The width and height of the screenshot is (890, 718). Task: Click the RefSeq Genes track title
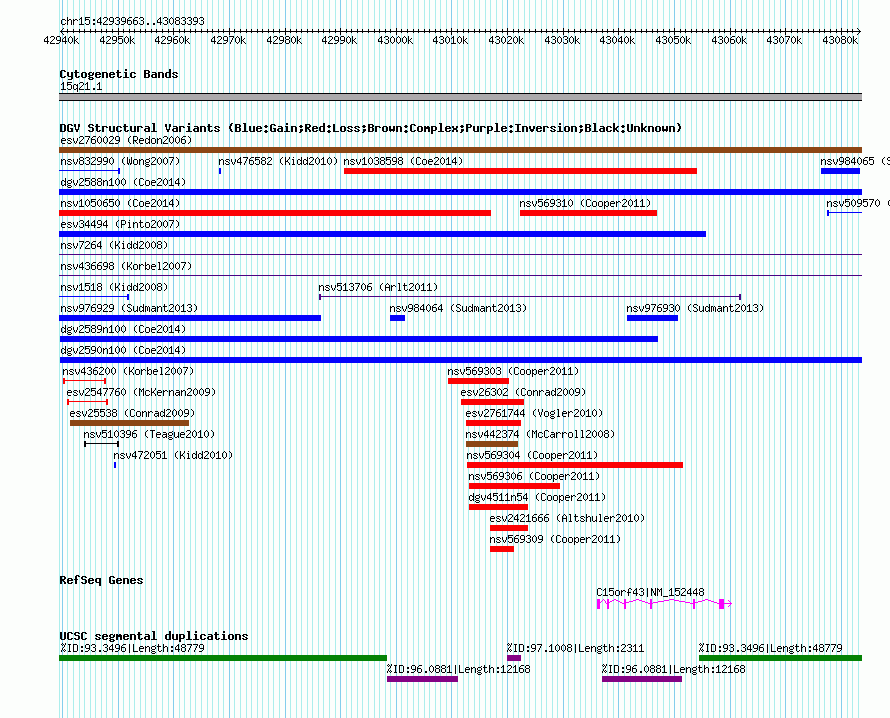tap(101, 580)
